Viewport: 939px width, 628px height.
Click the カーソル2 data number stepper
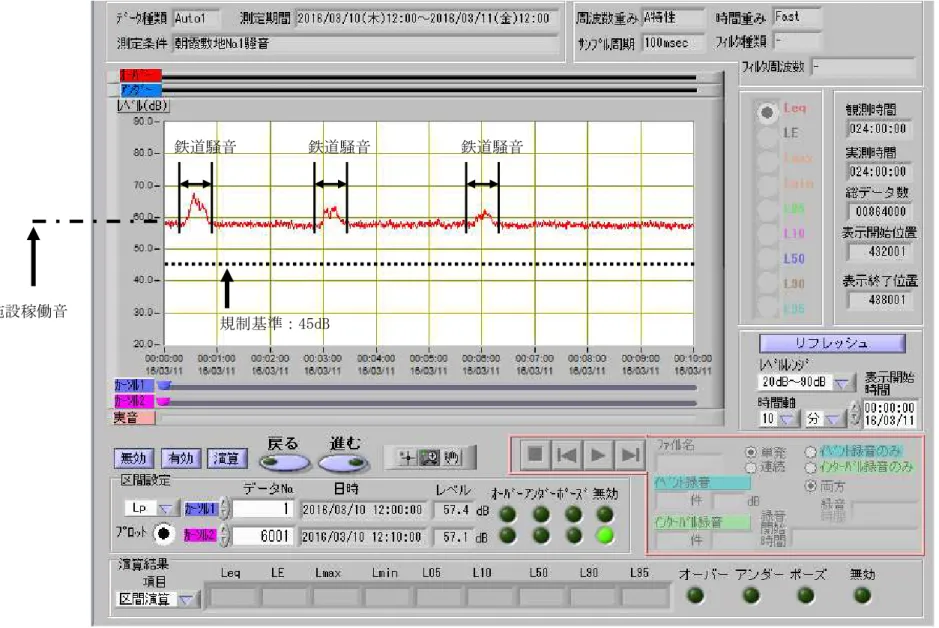pos(224,535)
